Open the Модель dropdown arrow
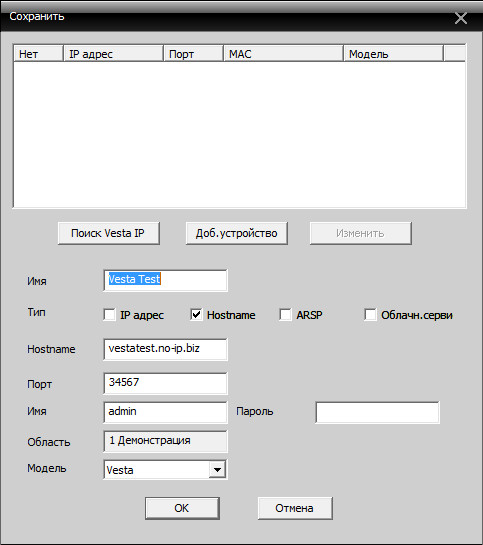The height and width of the screenshot is (545, 483). [217, 470]
